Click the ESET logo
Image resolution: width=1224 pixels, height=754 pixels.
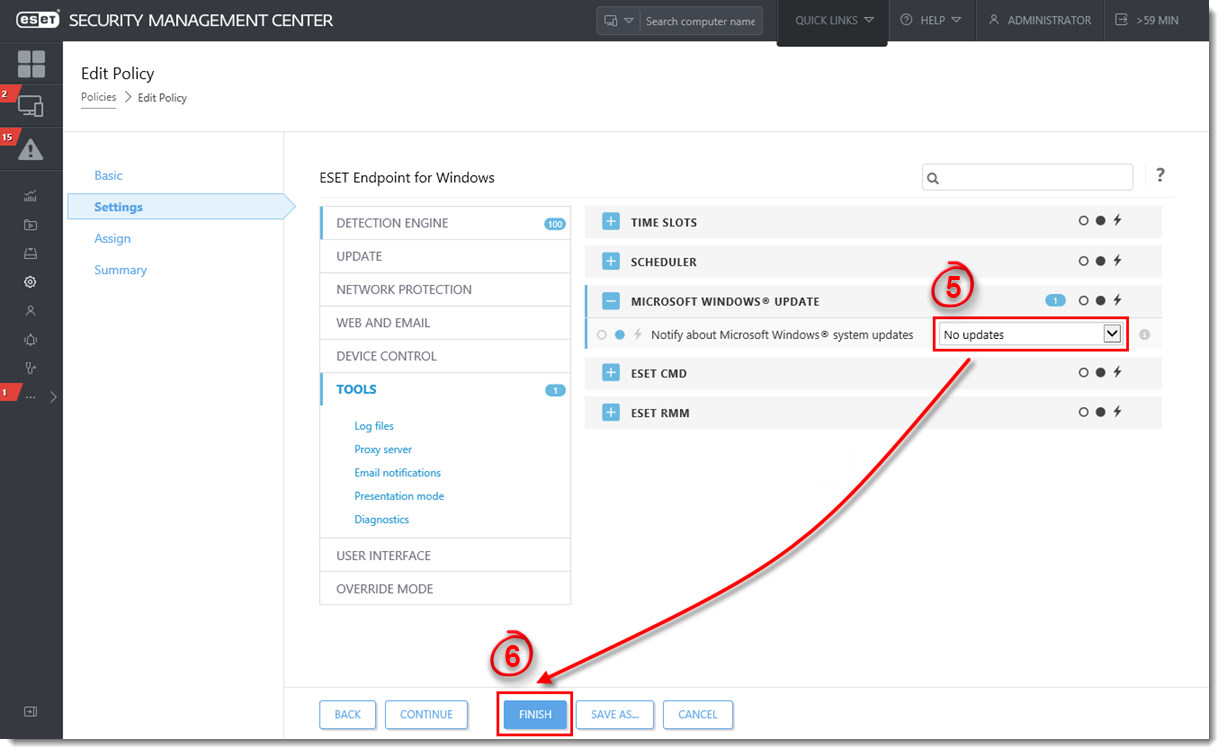coord(37,20)
